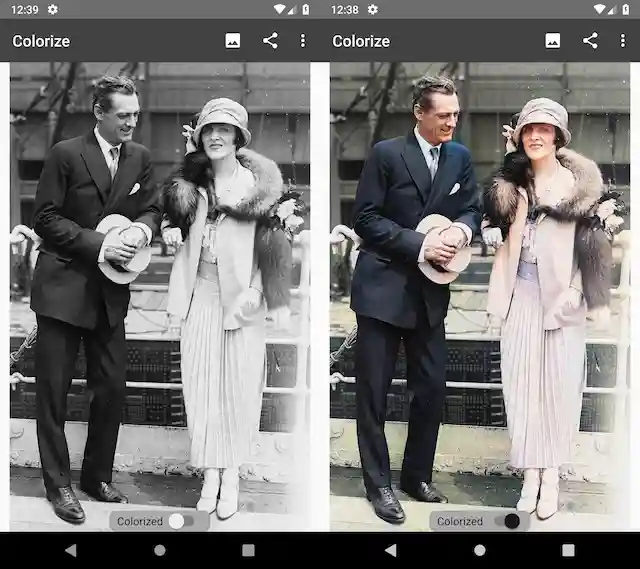Tap Android back button on right screen

pos(391,550)
